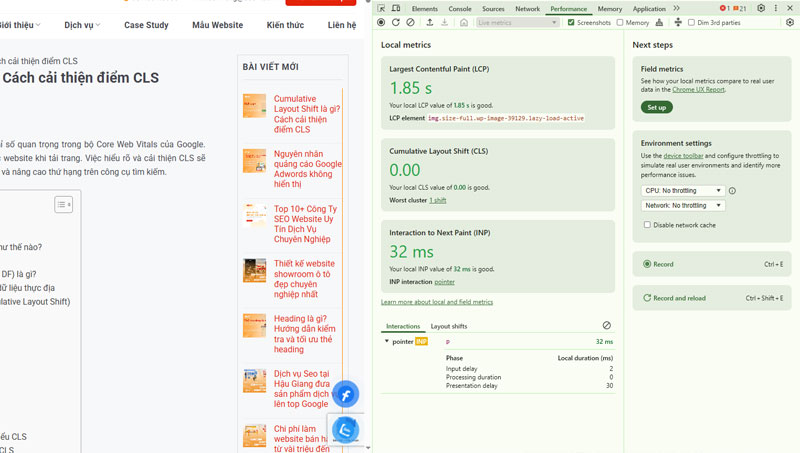
Task: Open Case Study menu item
Action: tap(146, 25)
